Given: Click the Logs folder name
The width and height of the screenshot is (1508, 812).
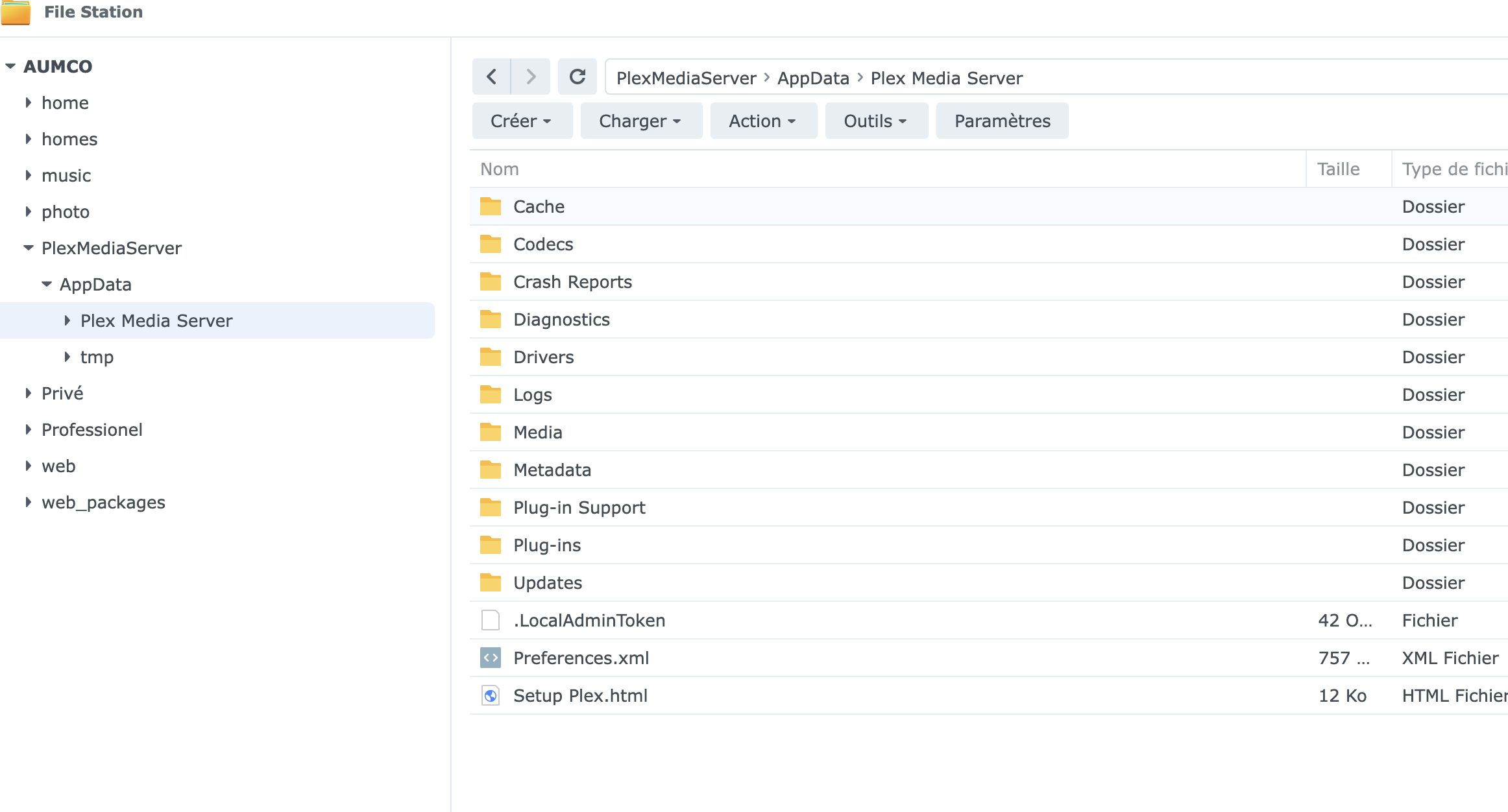Looking at the screenshot, I should (532, 394).
